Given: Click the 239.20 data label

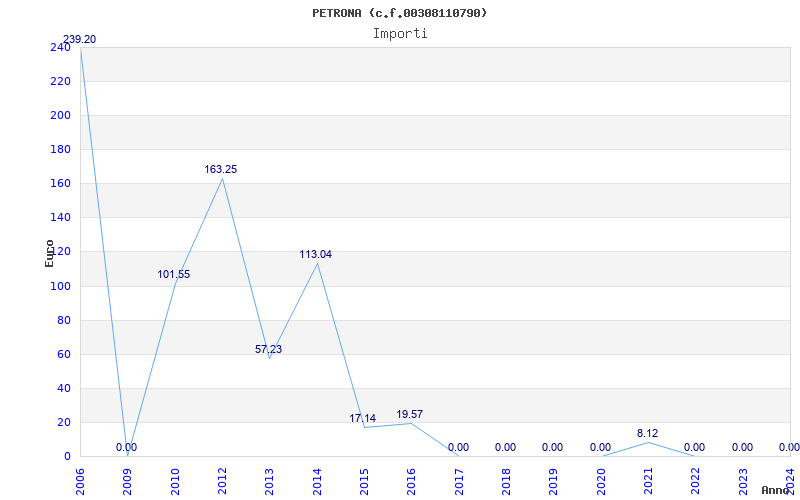Looking at the screenshot, I should click(79, 40).
